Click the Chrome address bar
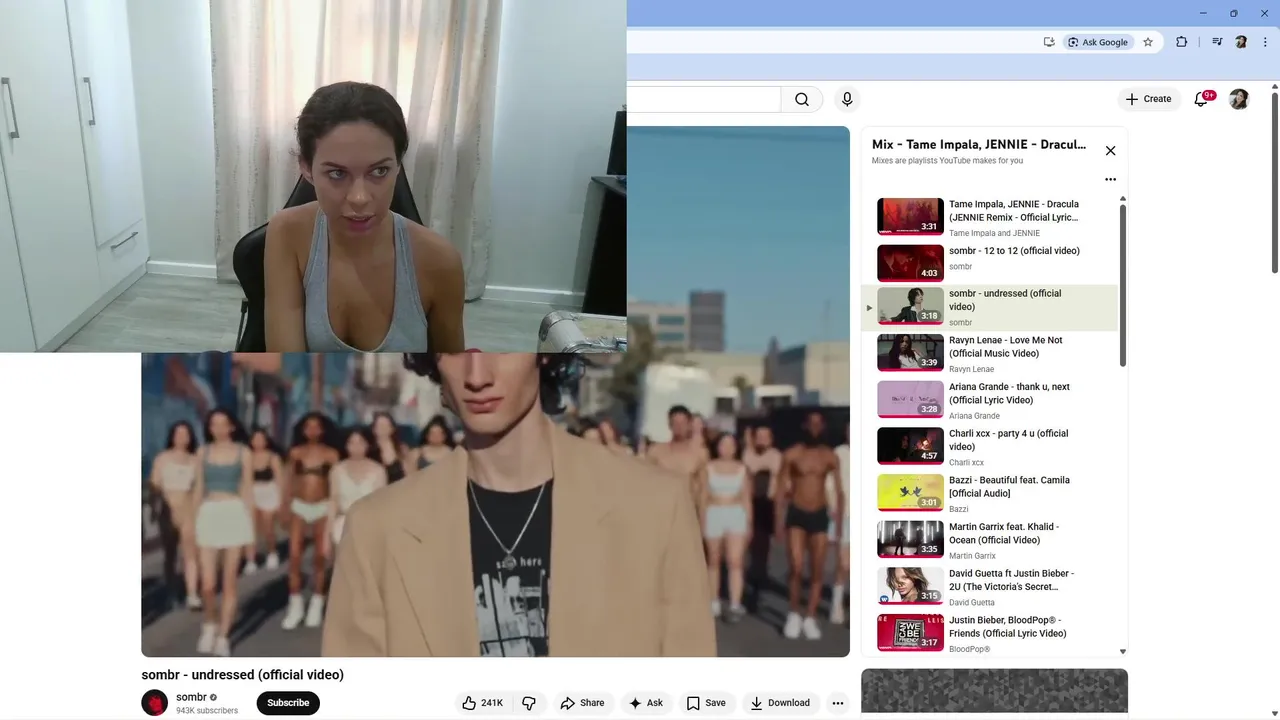The height and width of the screenshot is (720, 1280). coord(830,42)
